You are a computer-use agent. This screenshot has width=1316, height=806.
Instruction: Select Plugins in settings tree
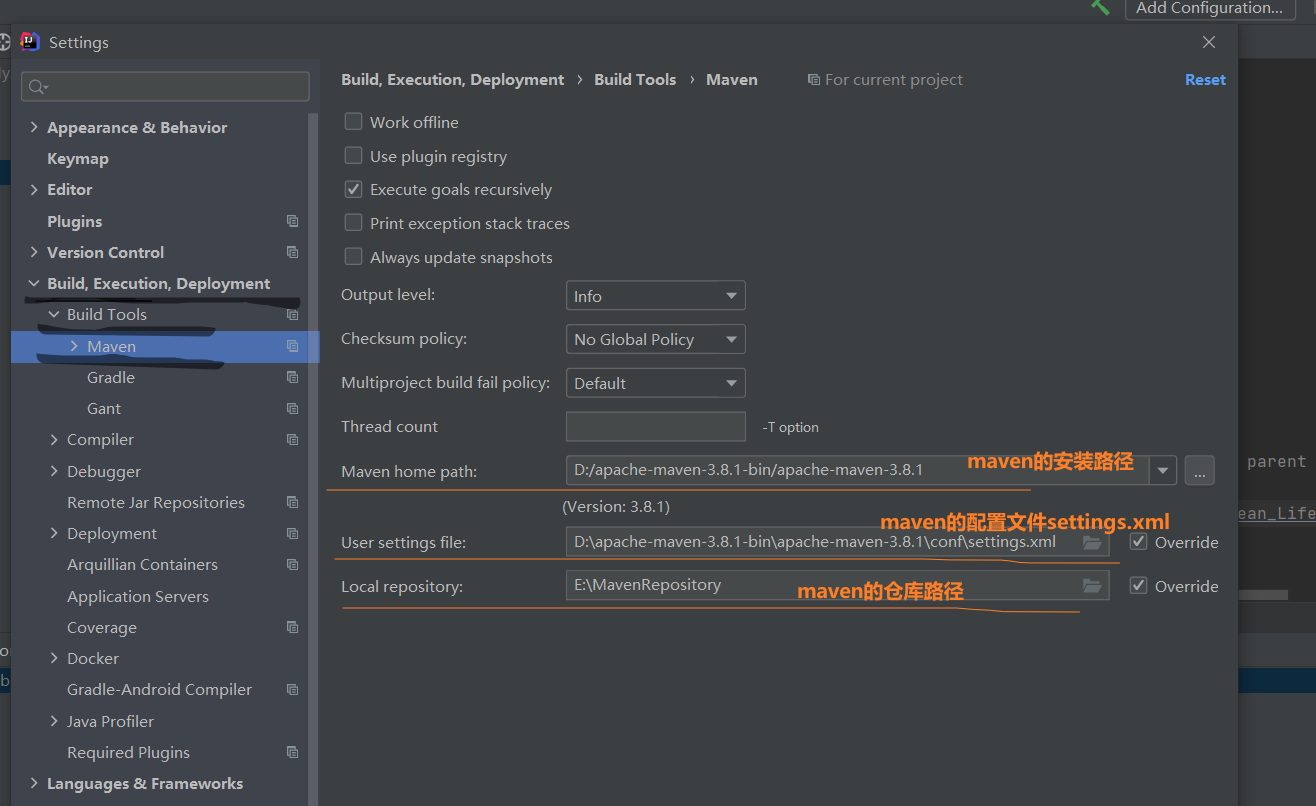(x=75, y=221)
